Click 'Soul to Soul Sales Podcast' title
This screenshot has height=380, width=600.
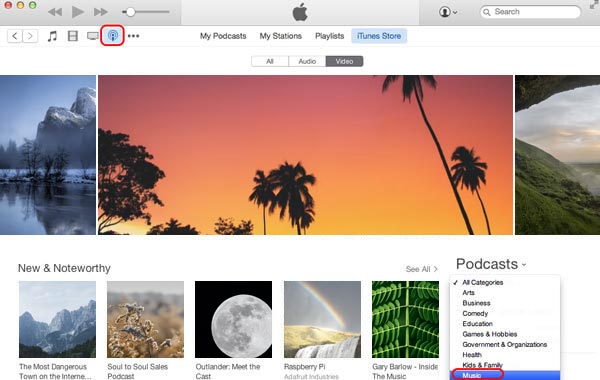(x=137, y=371)
